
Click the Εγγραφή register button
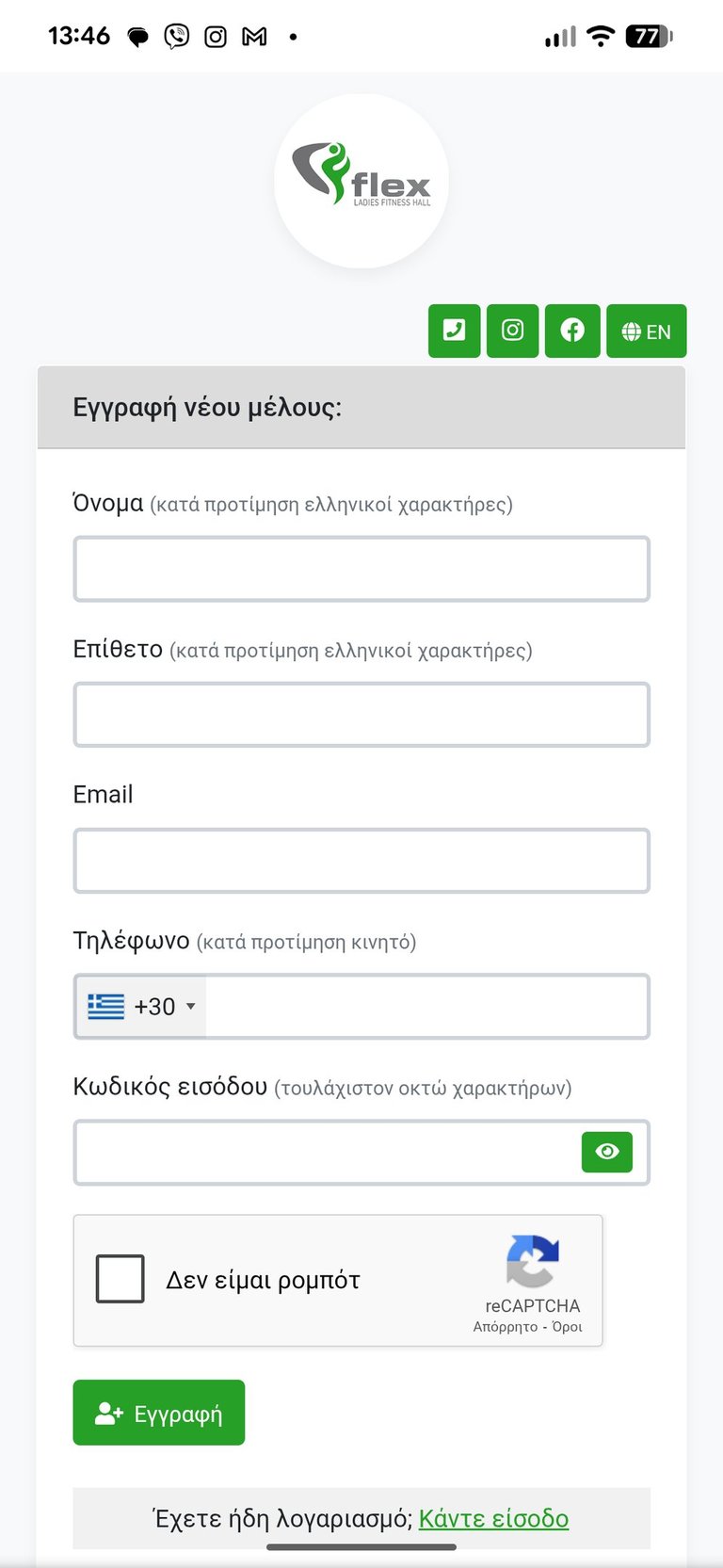[159, 1413]
